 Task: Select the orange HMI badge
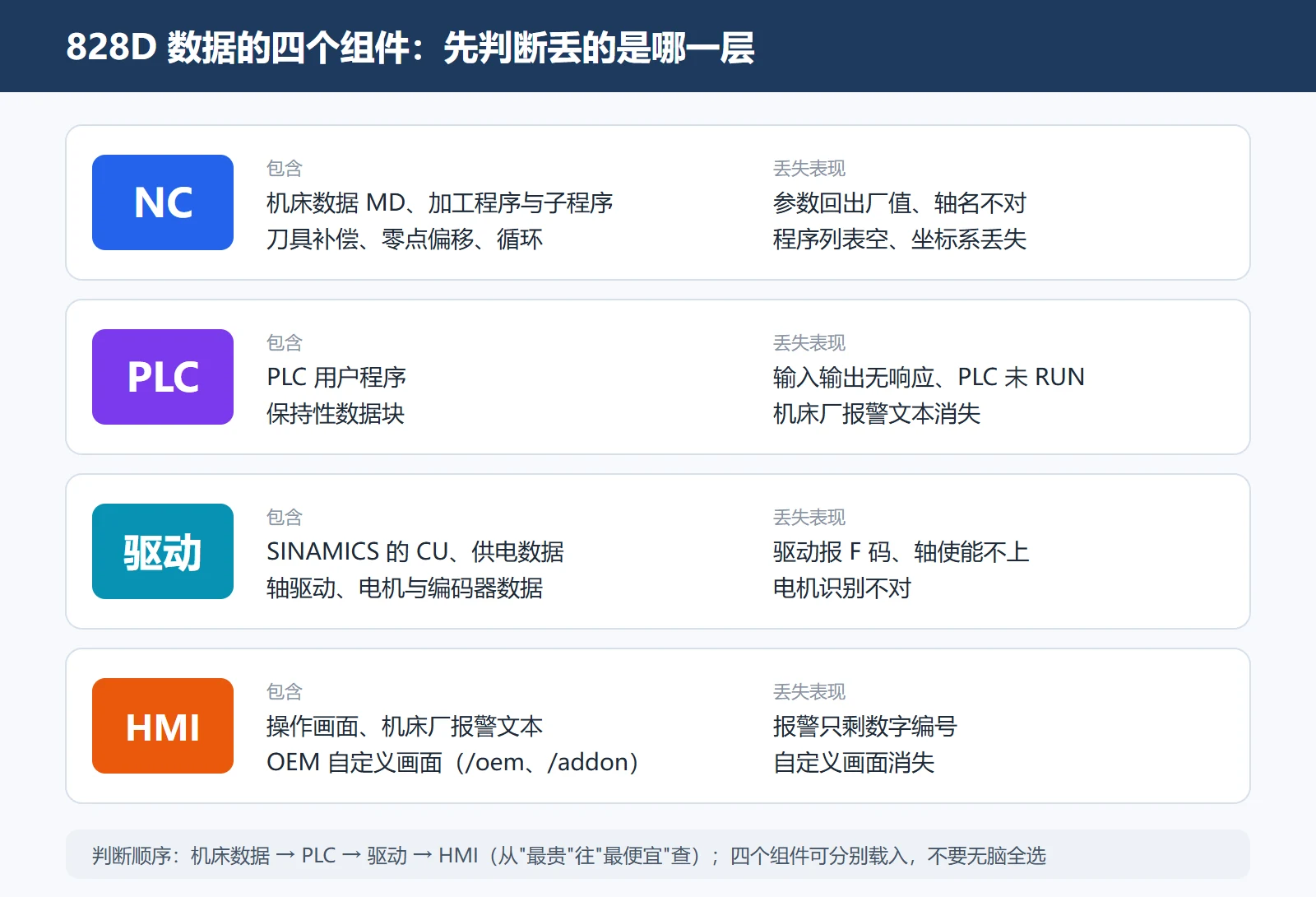point(163,726)
